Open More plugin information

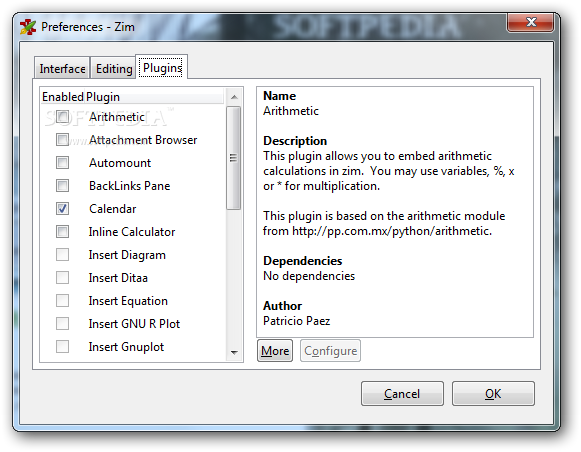tap(275, 350)
